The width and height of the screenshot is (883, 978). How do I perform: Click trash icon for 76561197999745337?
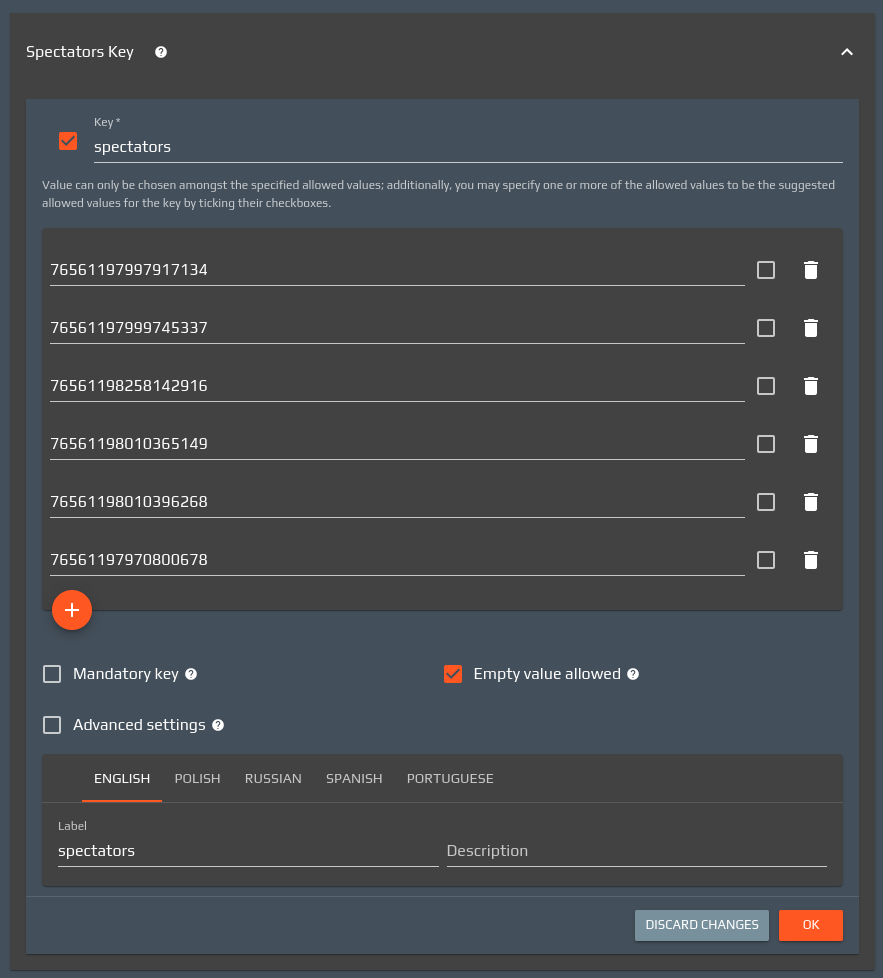coord(811,328)
